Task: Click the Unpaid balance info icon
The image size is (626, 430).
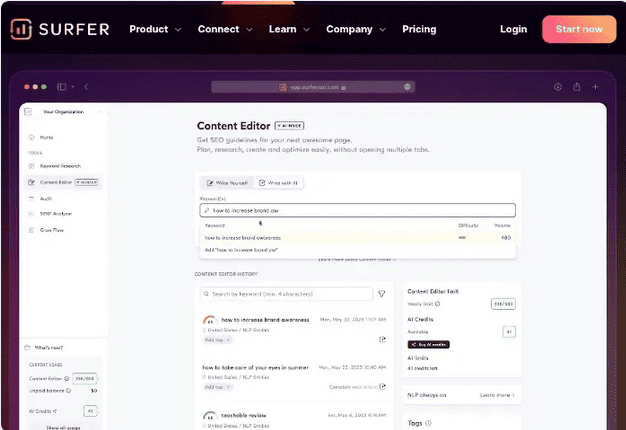Action: click(x=68, y=390)
